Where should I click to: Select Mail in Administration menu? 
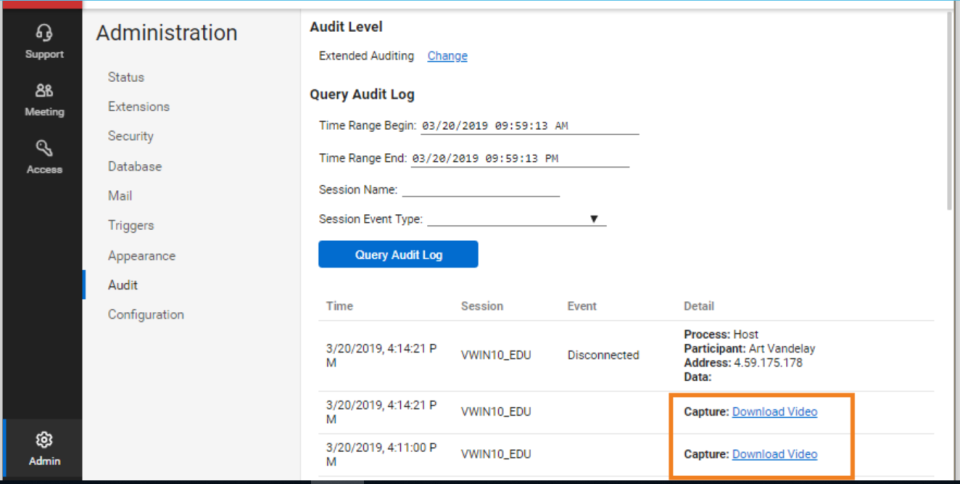[x=120, y=196]
